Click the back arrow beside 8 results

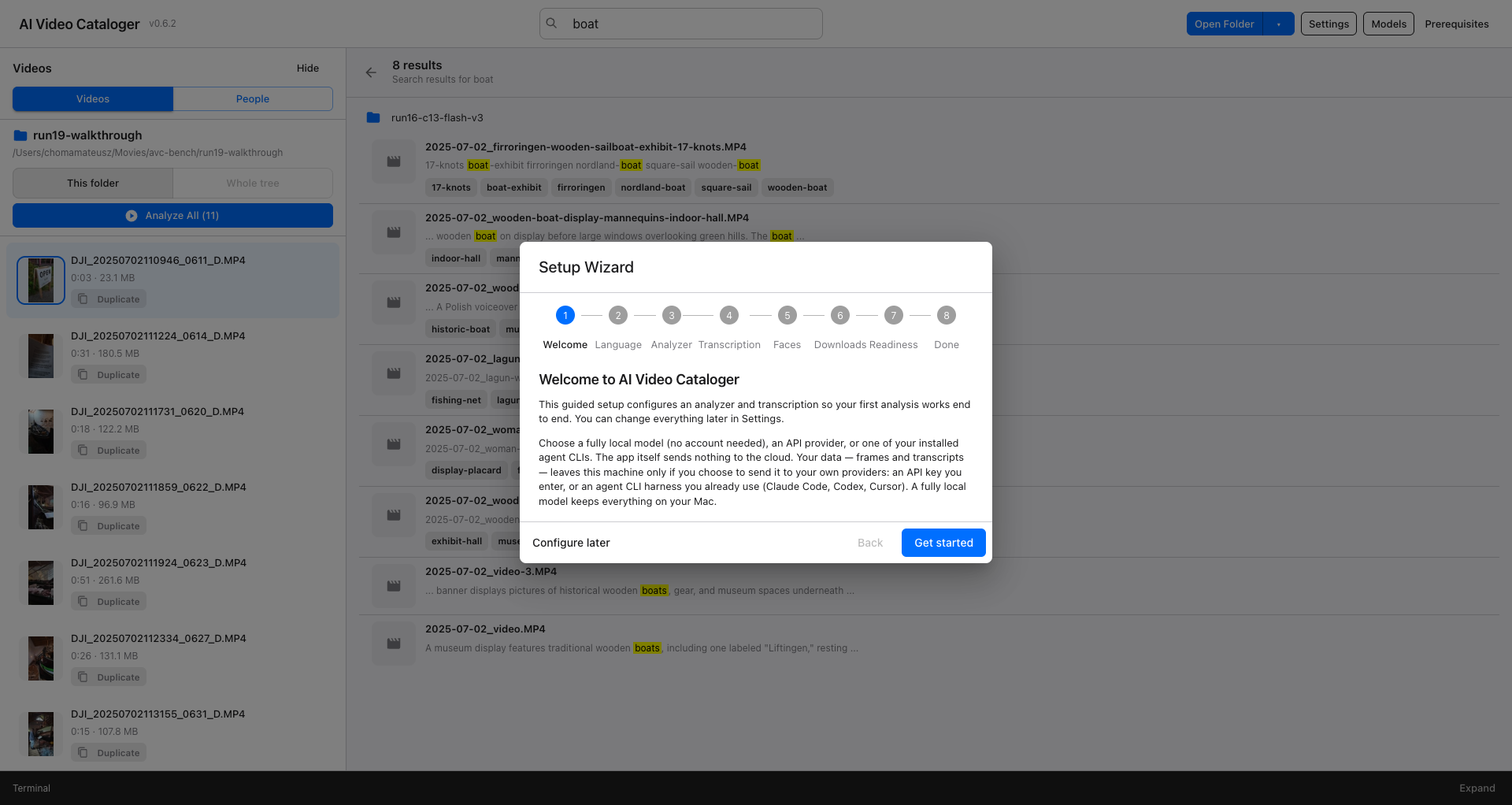coord(371,72)
